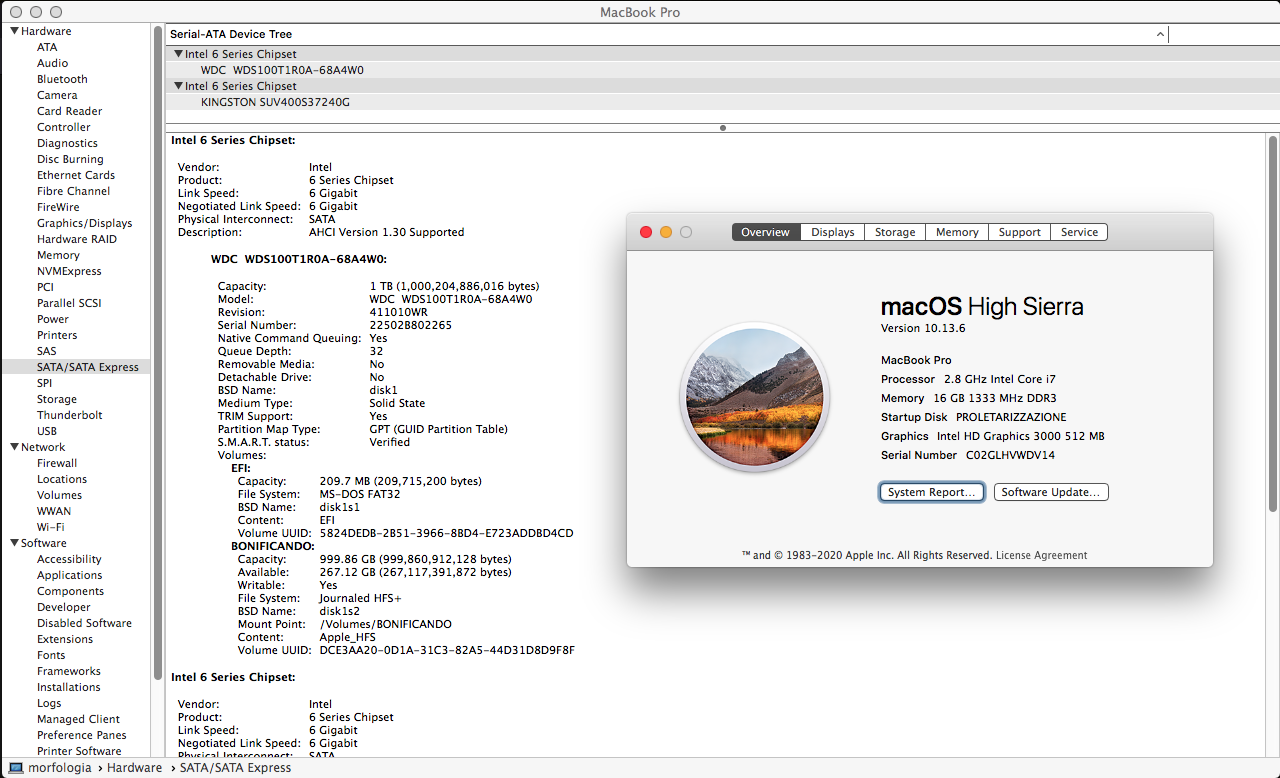Close the About This Mac window

tap(646, 232)
